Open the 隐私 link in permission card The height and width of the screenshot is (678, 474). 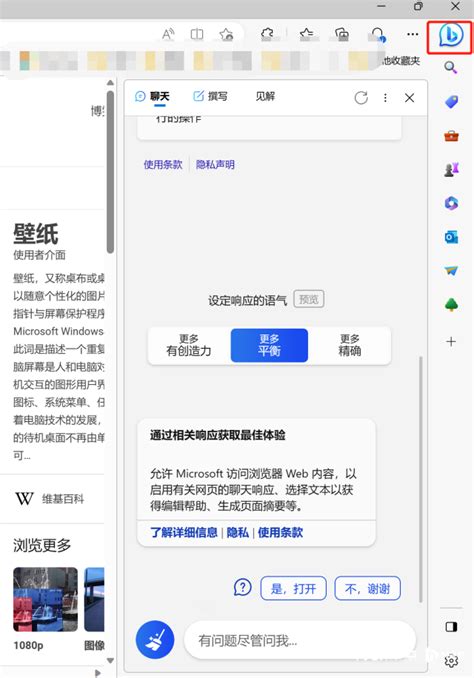tap(238, 532)
